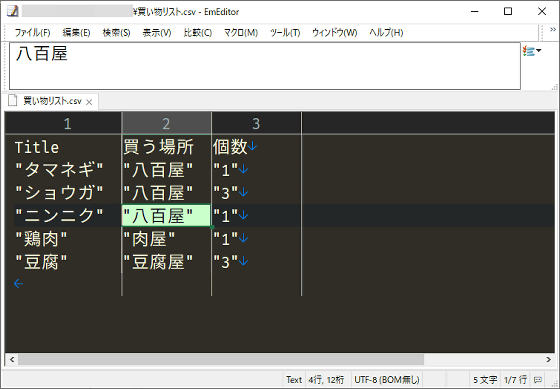Viewport: 560px width, 389px height.
Task: Click the 八百屋 cell edit field
Action: pos(265,66)
